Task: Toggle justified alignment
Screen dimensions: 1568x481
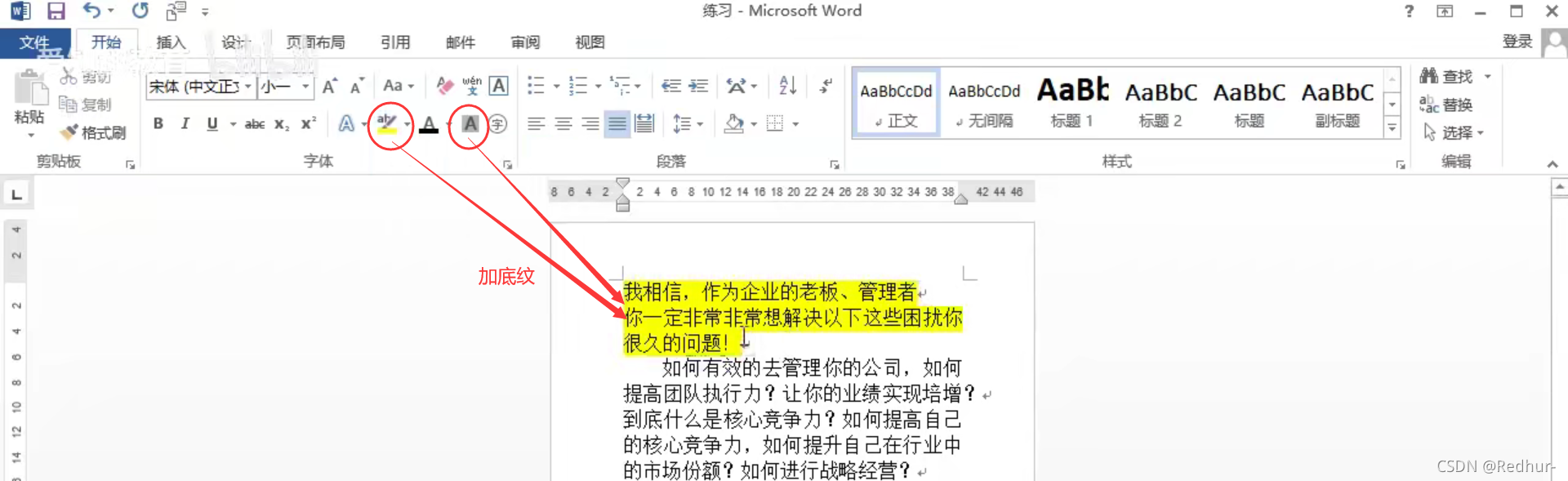Action: tap(617, 123)
